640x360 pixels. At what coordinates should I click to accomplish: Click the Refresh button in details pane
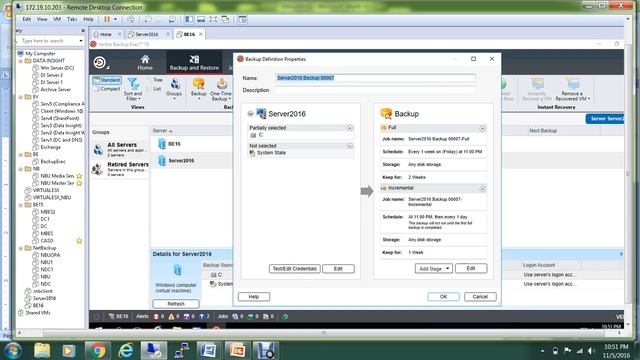pyautogui.click(x=176, y=304)
